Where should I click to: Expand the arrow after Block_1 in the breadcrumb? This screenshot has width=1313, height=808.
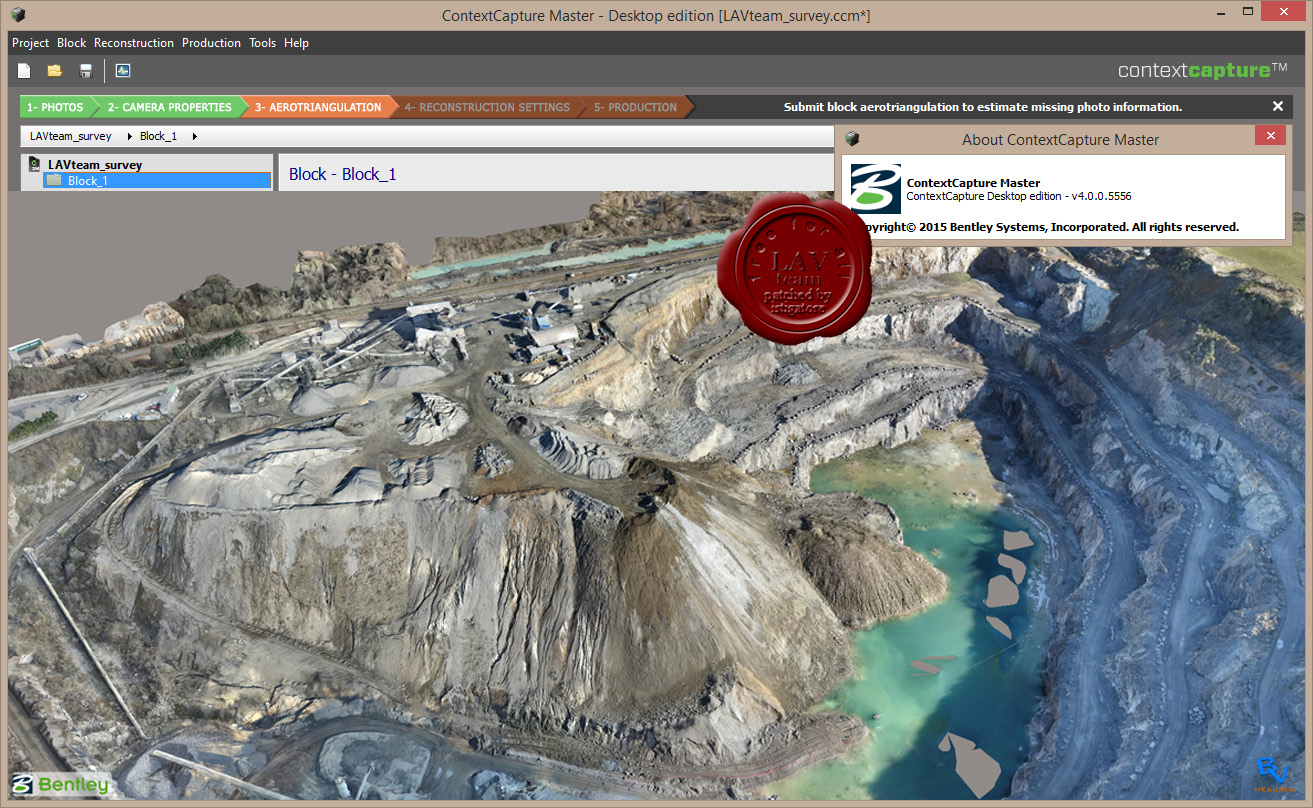tap(194, 136)
